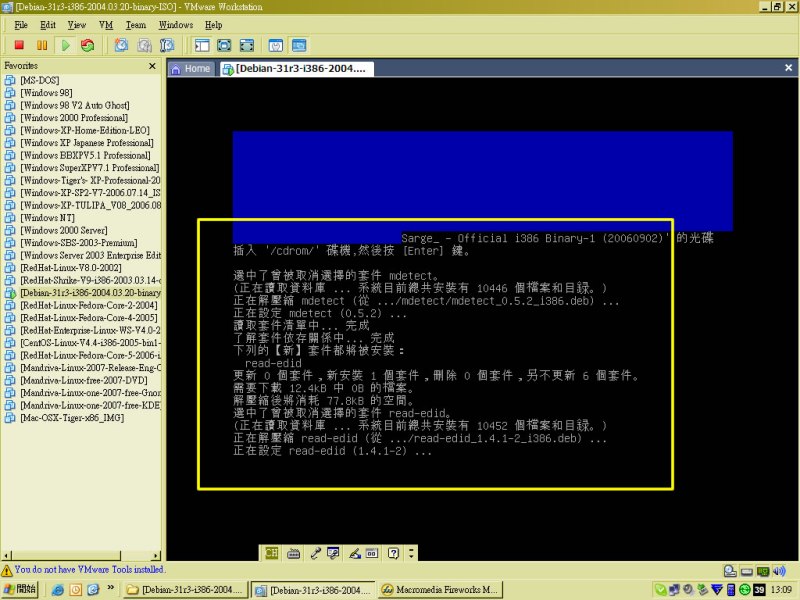Close the Debian VM tab with the X

point(788,67)
